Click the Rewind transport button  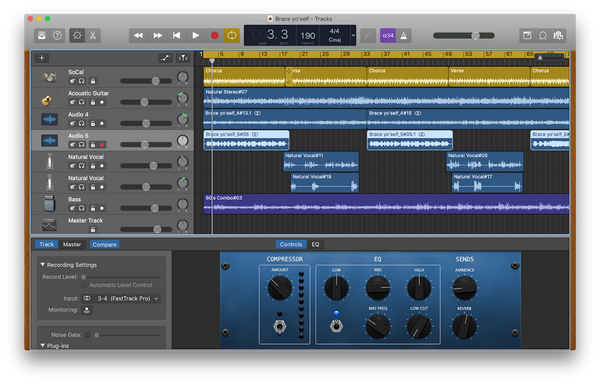coord(139,36)
